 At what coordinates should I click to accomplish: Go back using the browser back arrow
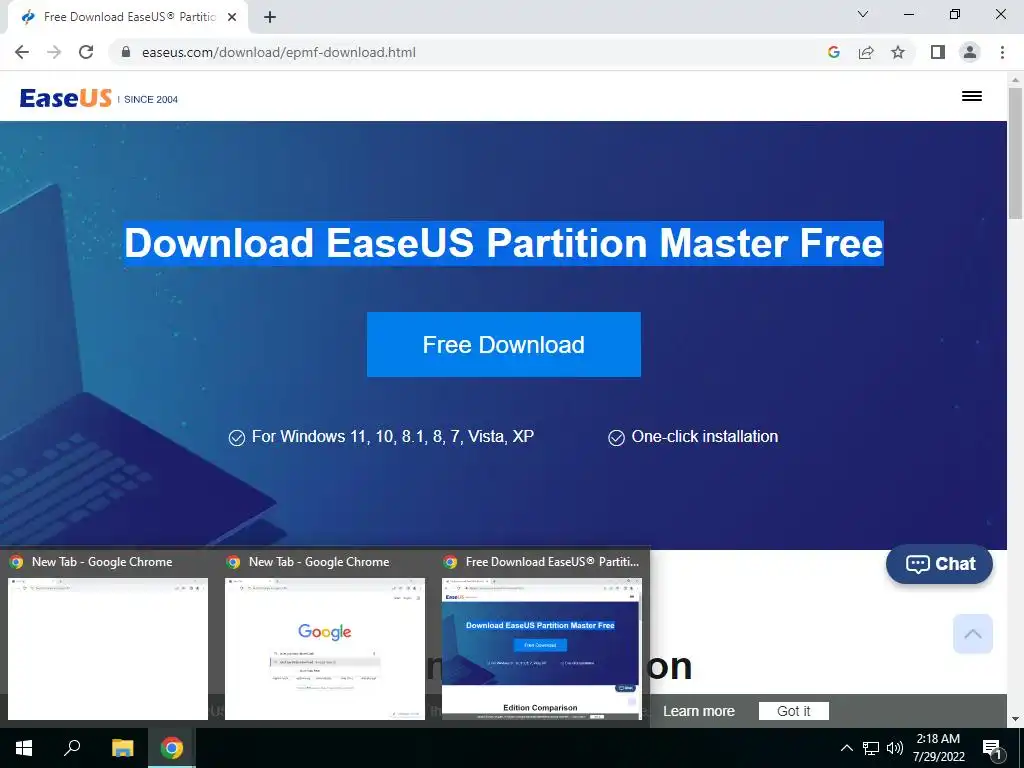[x=22, y=52]
